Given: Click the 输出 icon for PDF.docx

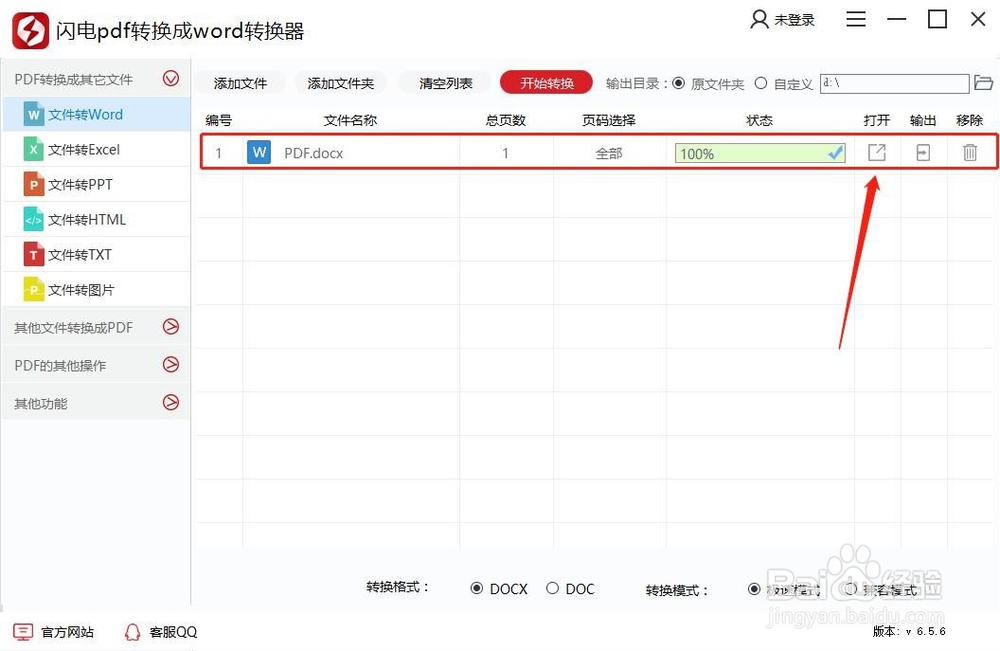Looking at the screenshot, I should tap(922, 152).
